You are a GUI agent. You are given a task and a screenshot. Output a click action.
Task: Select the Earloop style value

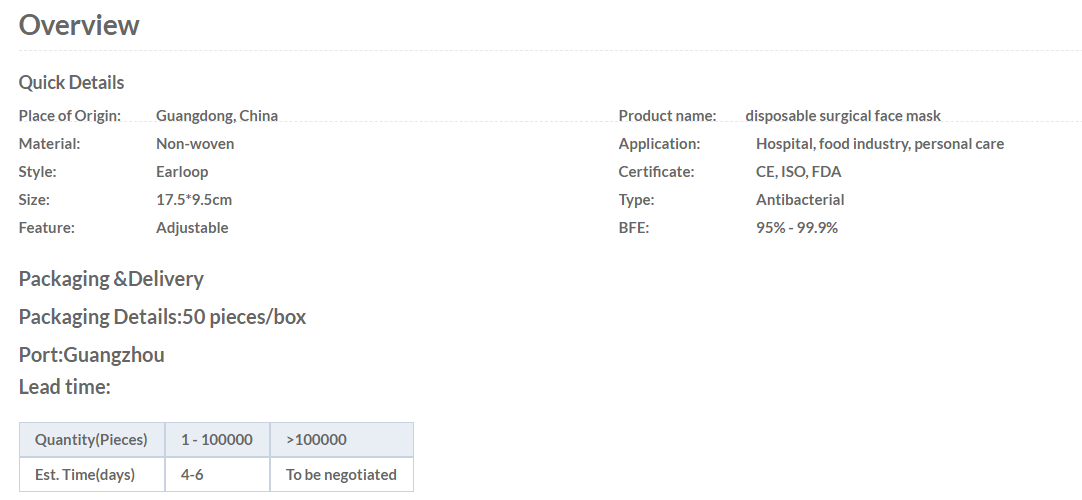(x=181, y=172)
